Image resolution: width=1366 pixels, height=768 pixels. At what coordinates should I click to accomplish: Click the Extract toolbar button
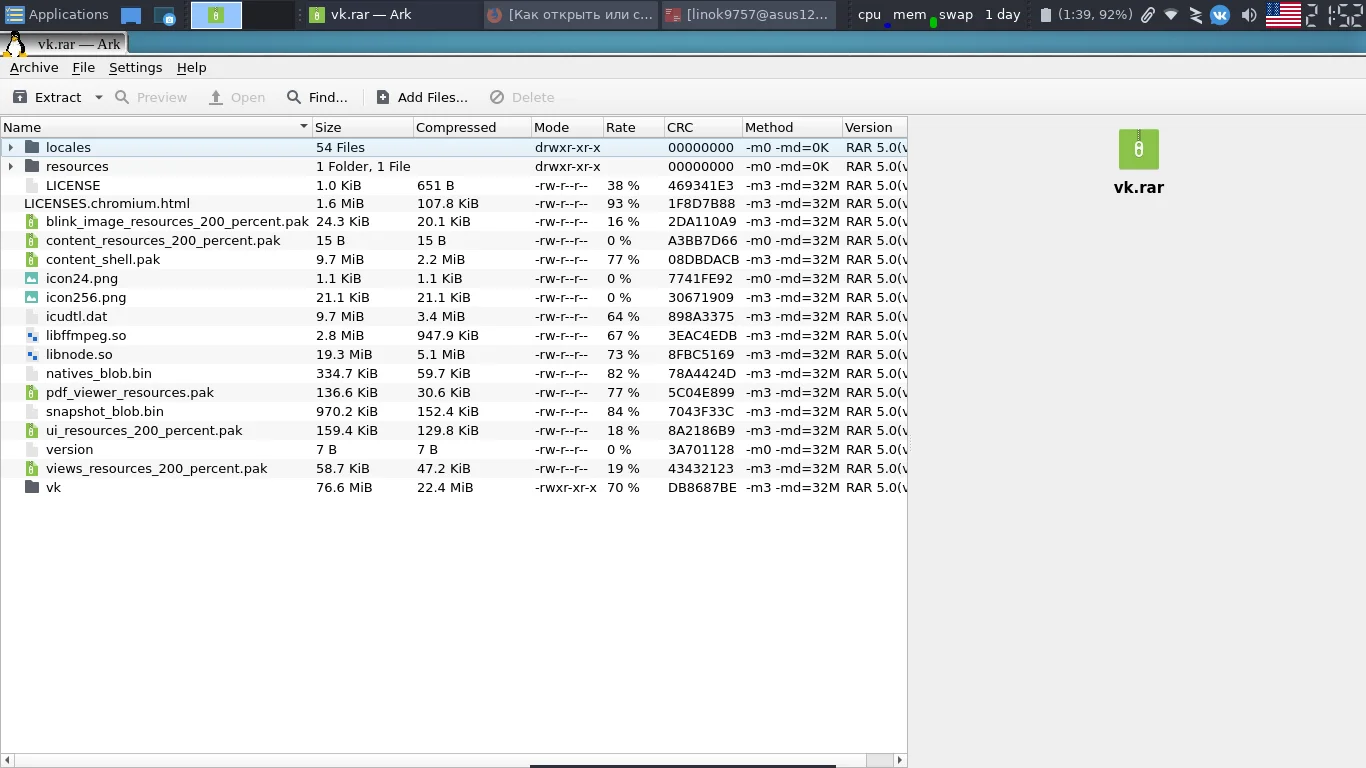pyautogui.click(x=47, y=97)
